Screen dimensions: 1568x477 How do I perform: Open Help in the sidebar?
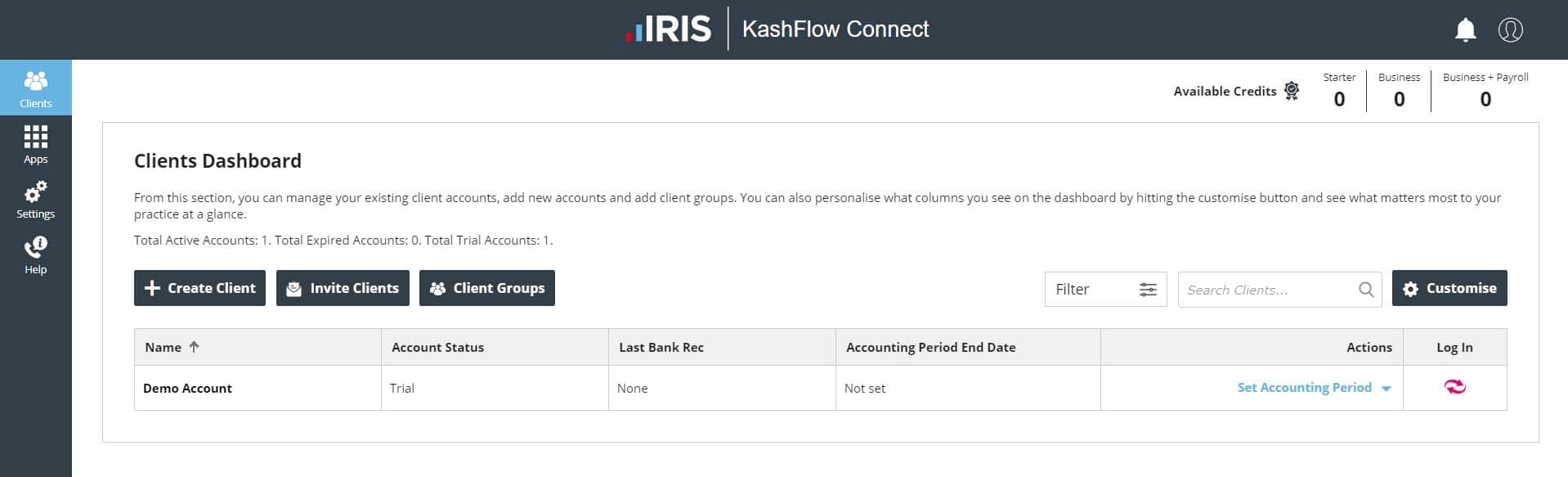point(35,255)
